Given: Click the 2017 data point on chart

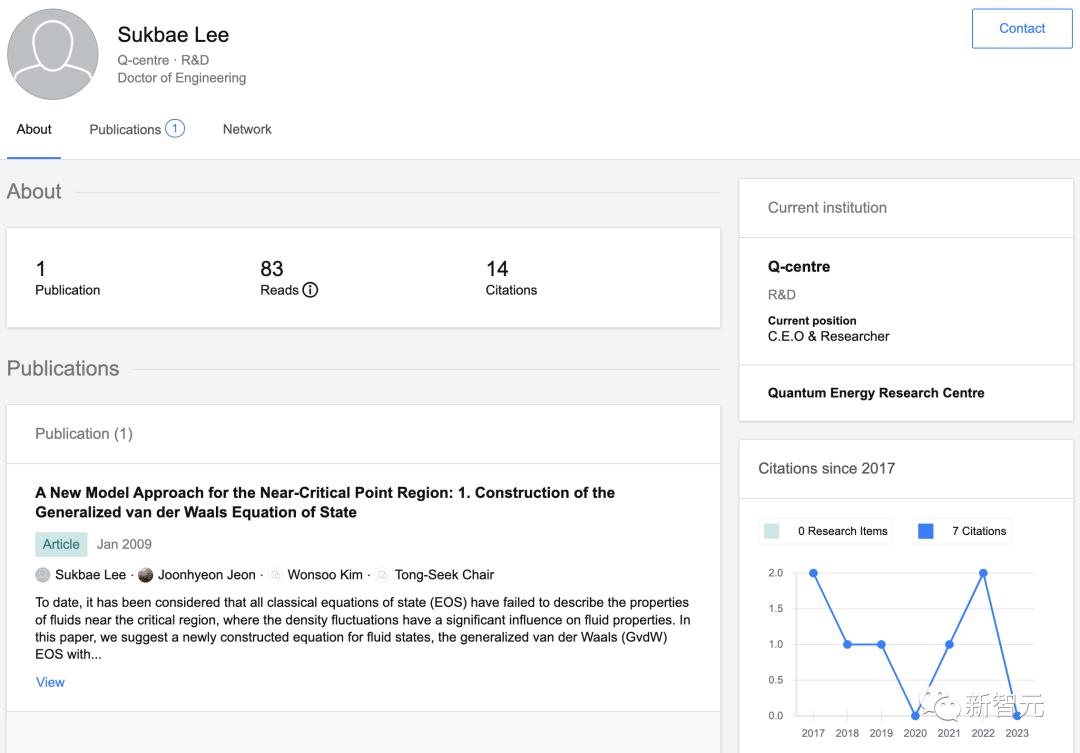Looking at the screenshot, I should pyautogui.click(x=813, y=573).
